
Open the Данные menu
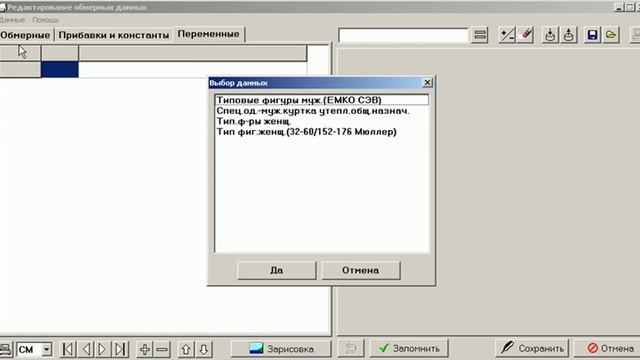pyautogui.click(x=12, y=20)
